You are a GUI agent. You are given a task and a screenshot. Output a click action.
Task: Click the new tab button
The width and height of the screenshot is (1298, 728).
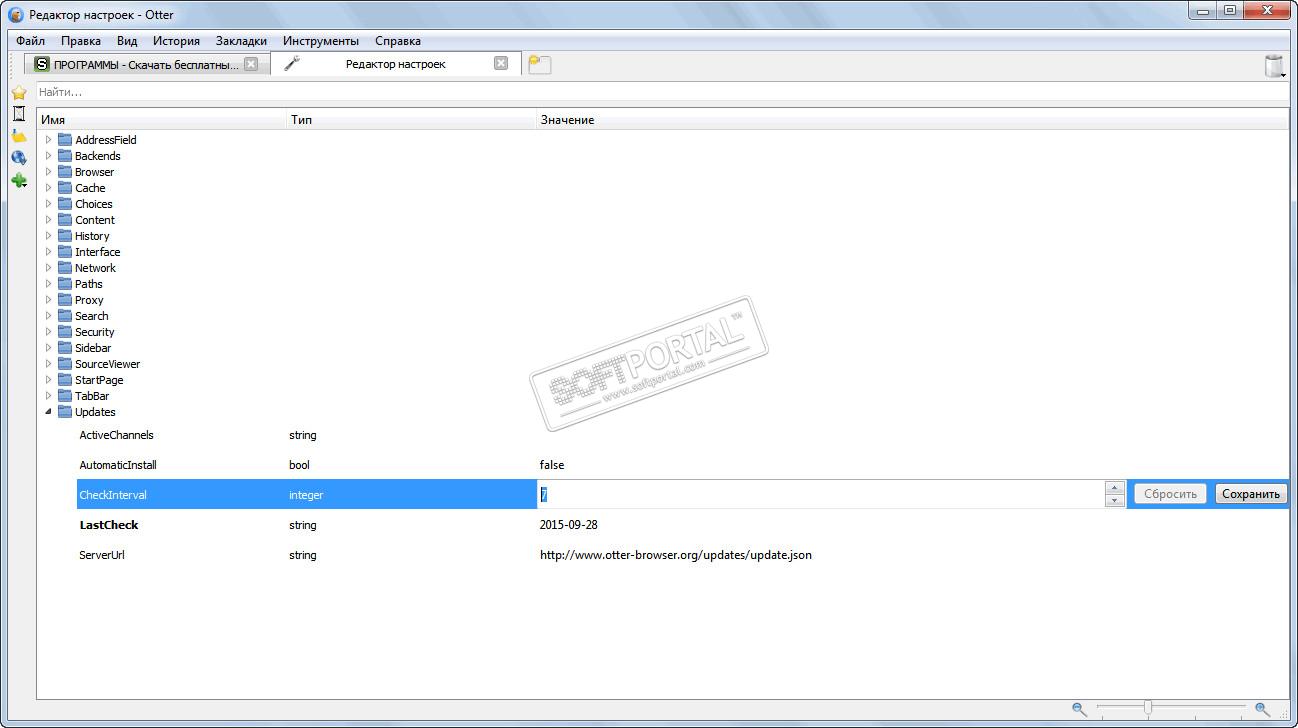540,64
